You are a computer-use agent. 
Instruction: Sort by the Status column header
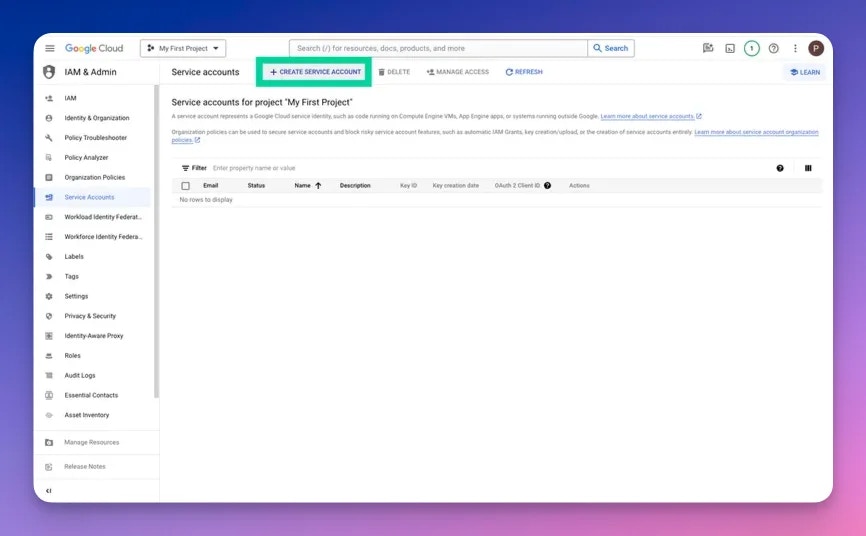click(256, 186)
